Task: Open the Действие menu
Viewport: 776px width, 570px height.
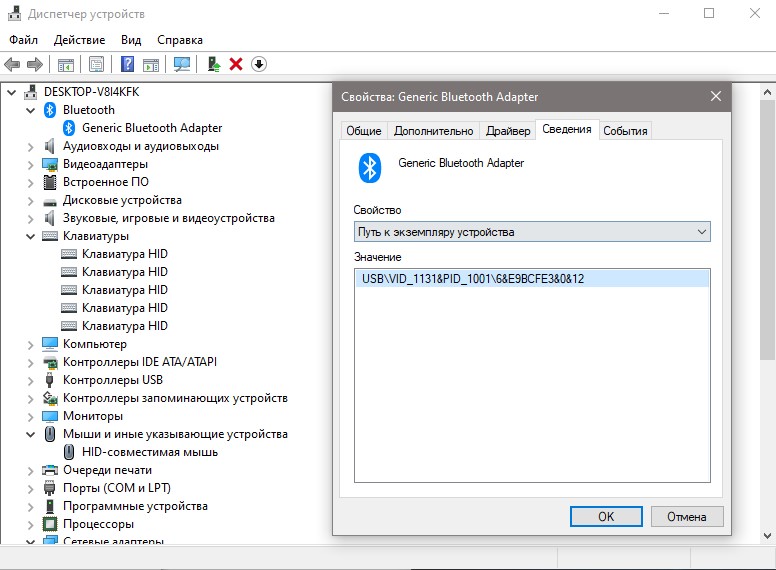Action: (79, 40)
